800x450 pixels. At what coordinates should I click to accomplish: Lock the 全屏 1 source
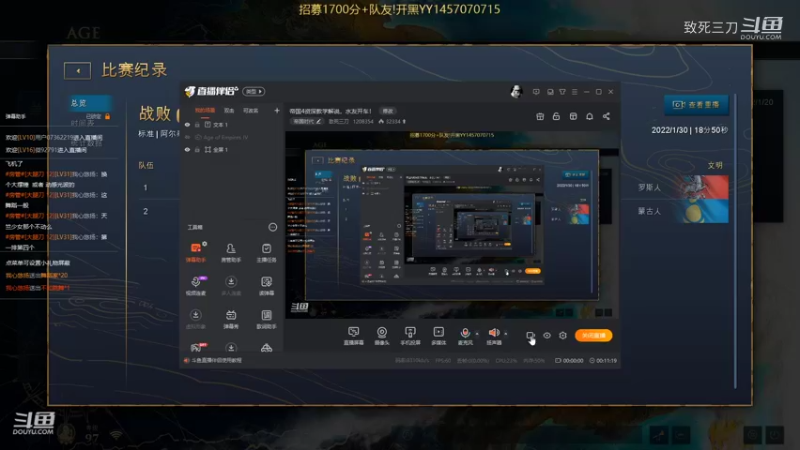(197, 149)
